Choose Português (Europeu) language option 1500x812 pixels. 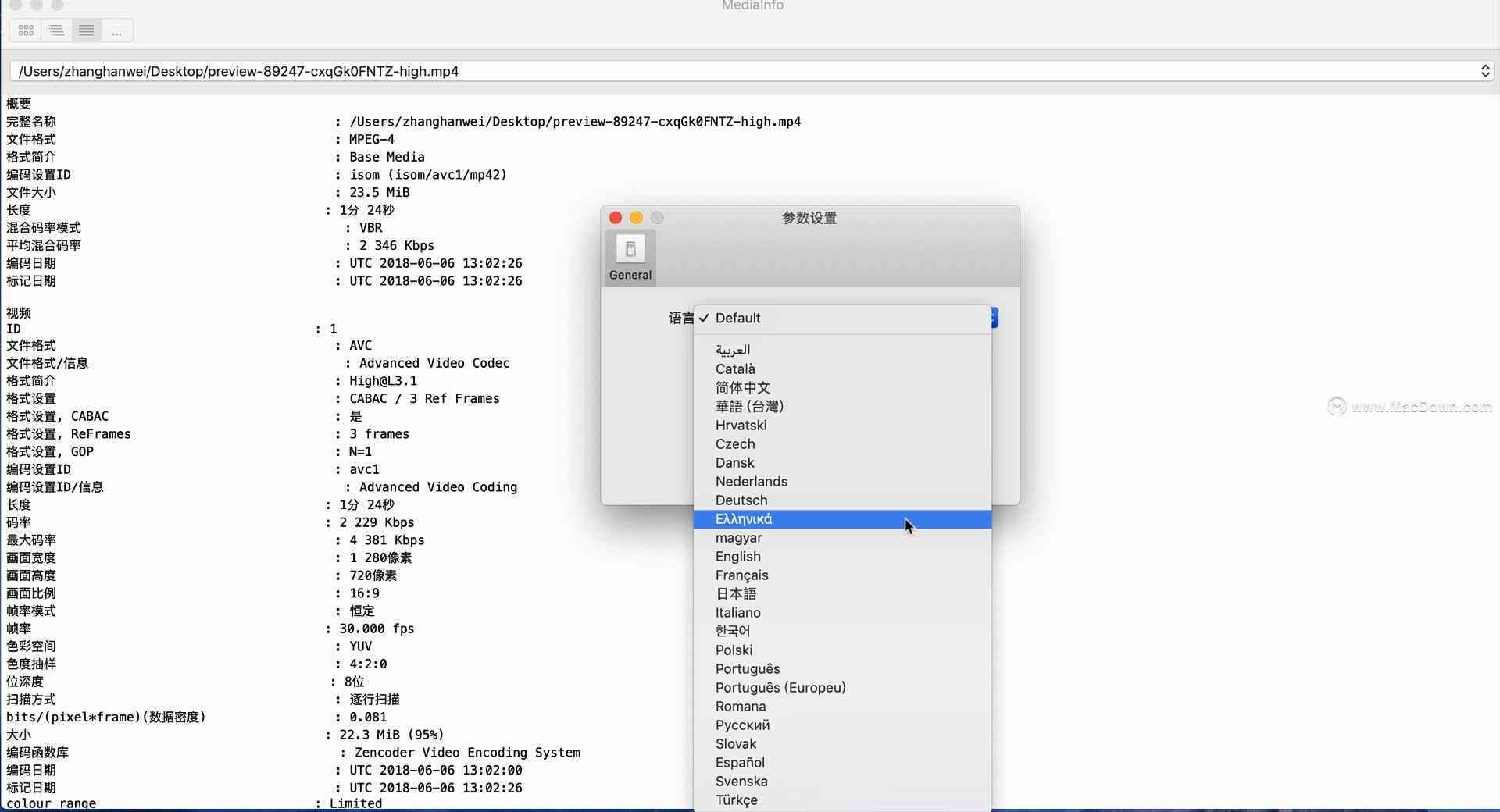click(842, 687)
